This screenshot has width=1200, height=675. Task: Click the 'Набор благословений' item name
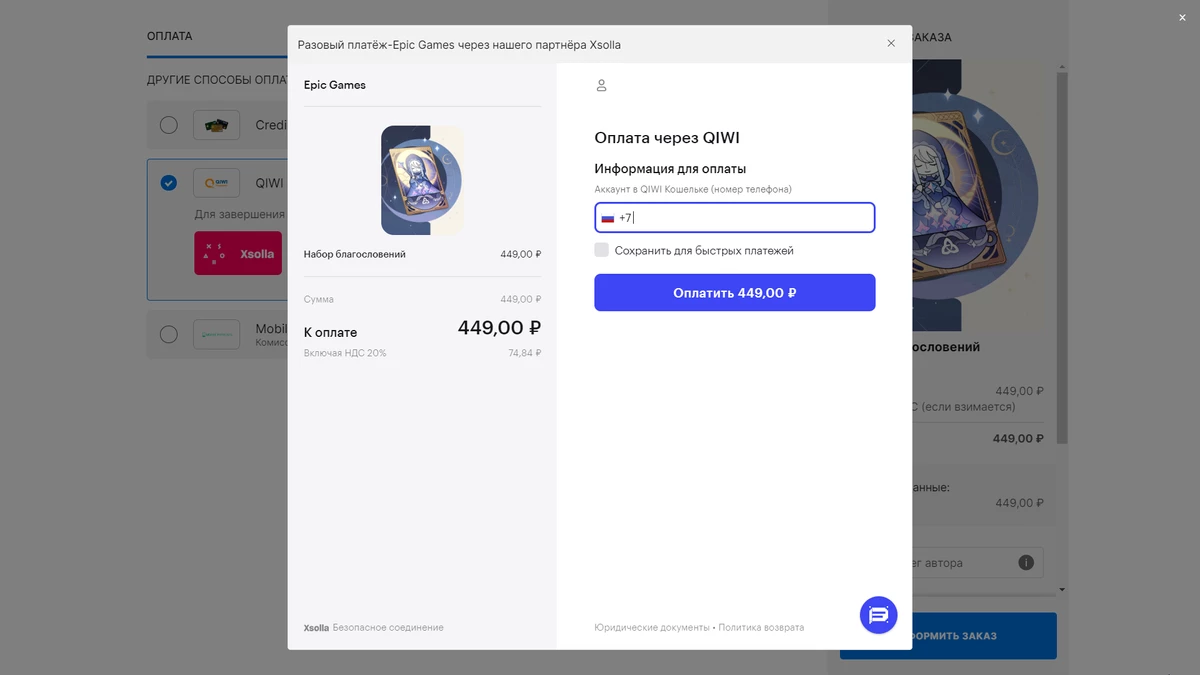pyautogui.click(x=355, y=254)
